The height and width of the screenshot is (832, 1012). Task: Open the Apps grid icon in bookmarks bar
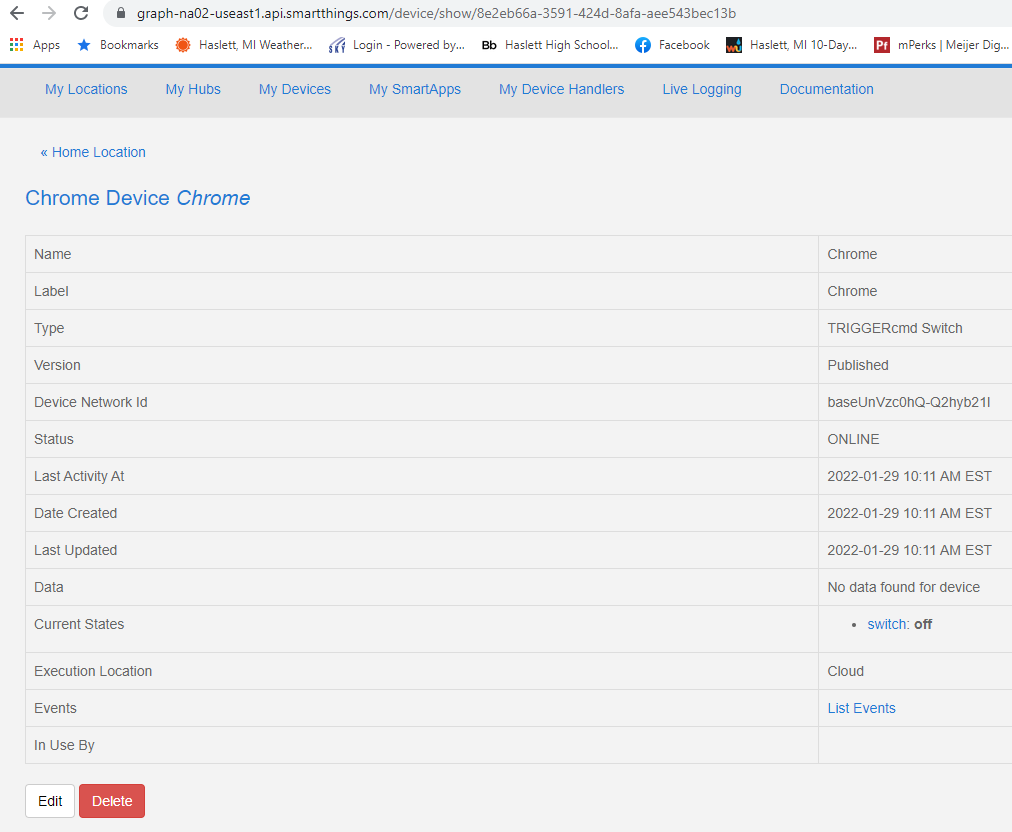(x=17, y=45)
